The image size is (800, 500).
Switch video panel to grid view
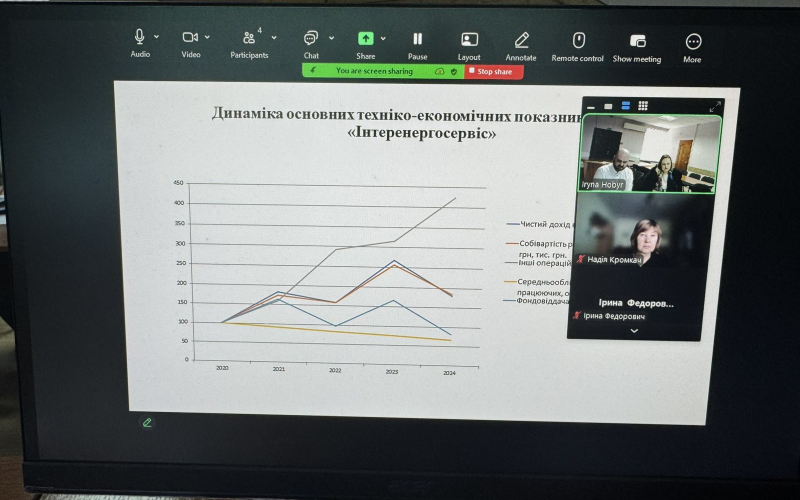click(643, 105)
